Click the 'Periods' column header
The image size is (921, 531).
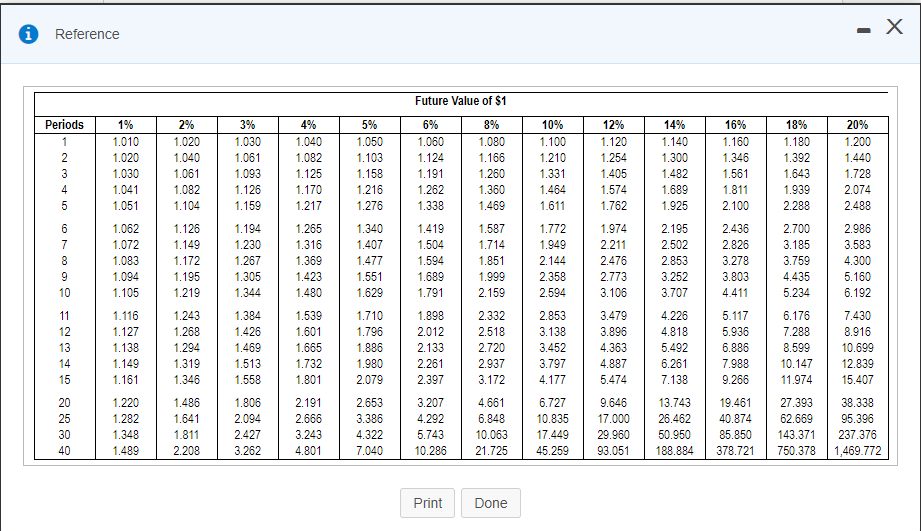(65, 125)
